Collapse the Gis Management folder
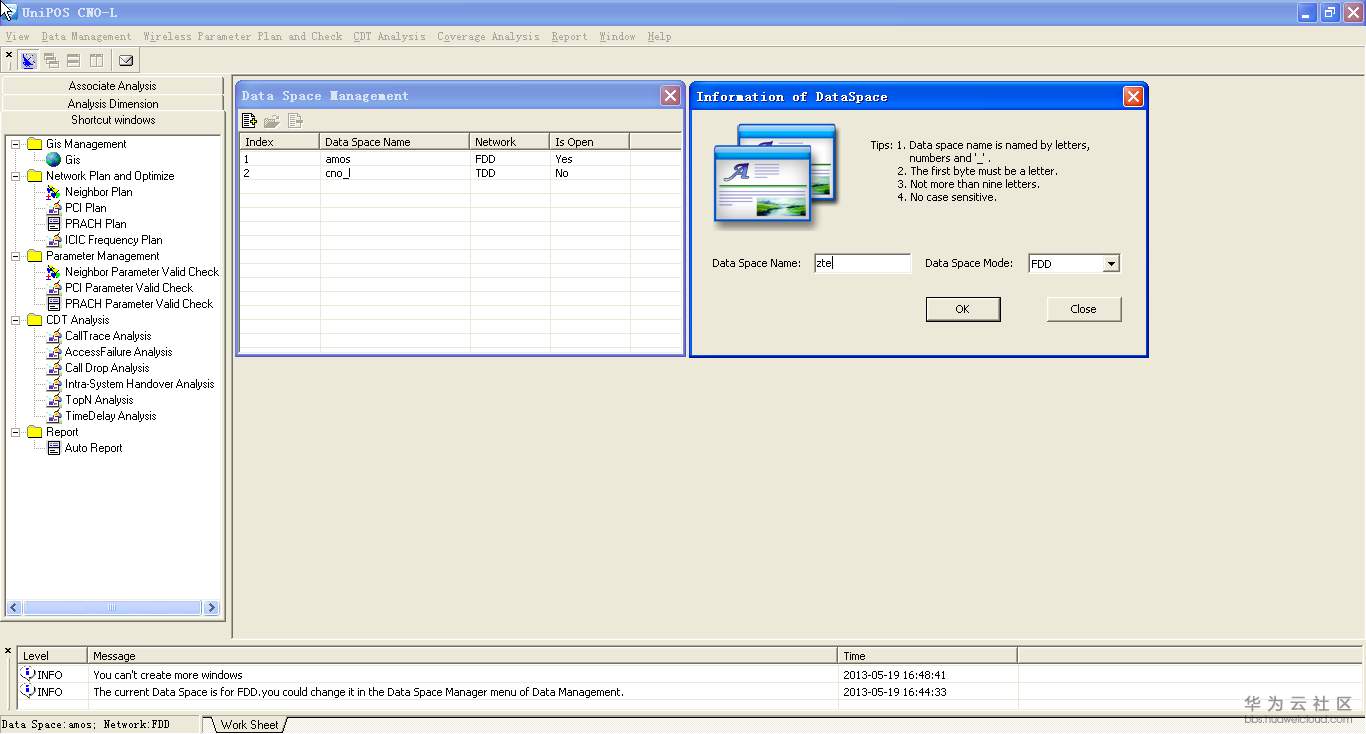 point(16,144)
